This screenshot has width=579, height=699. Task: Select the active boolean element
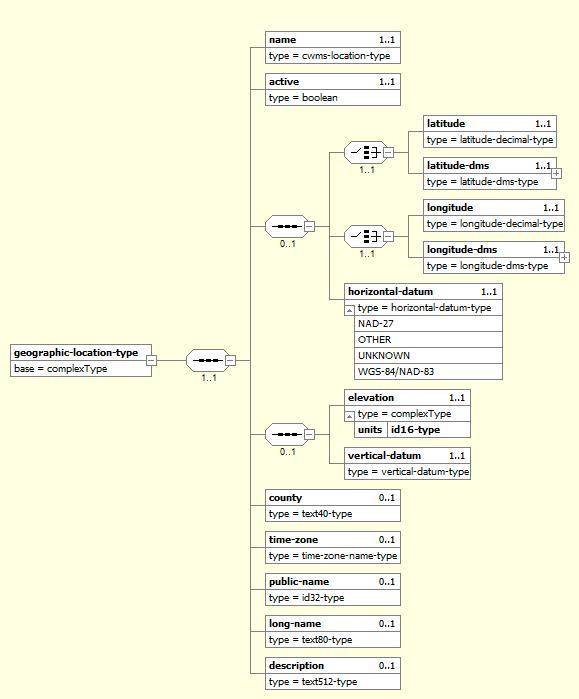[333, 89]
